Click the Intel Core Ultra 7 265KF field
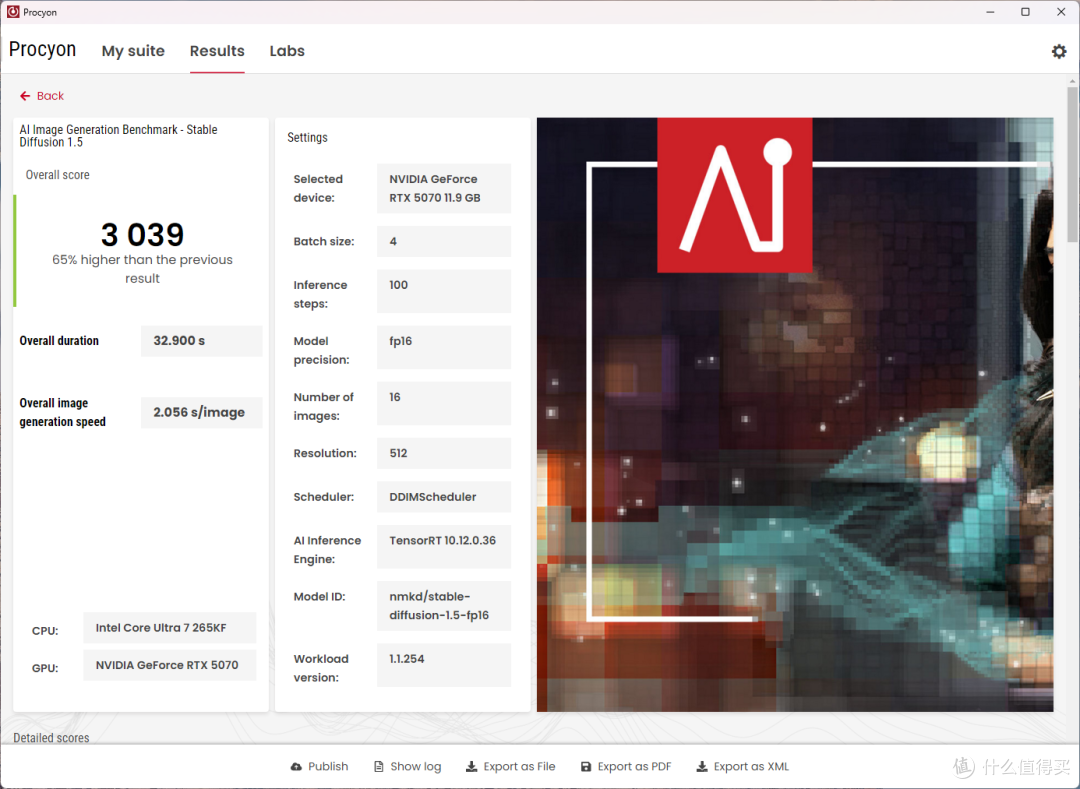This screenshot has width=1080, height=789. click(169, 628)
